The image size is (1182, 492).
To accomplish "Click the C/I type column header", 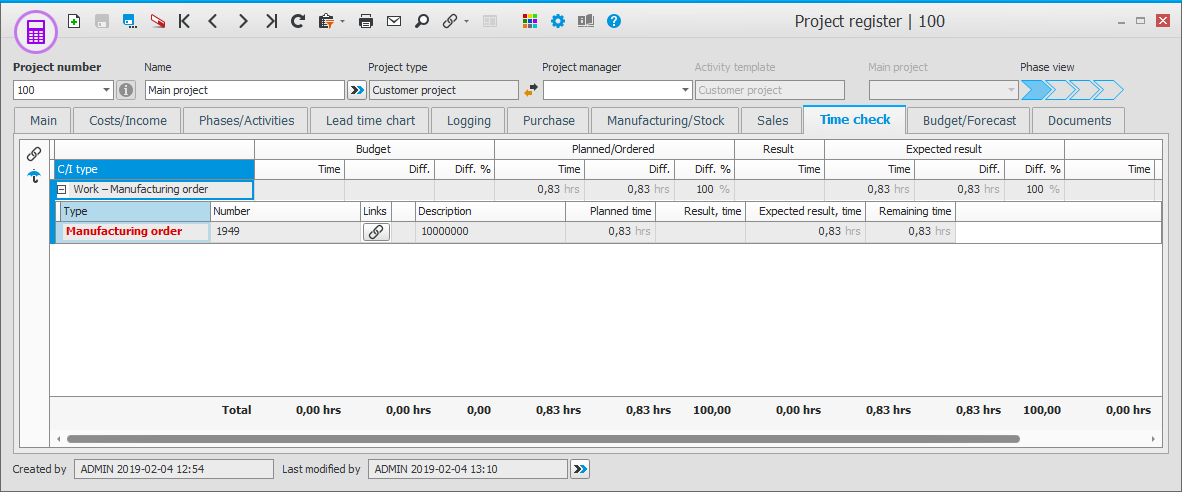I will pos(155,170).
